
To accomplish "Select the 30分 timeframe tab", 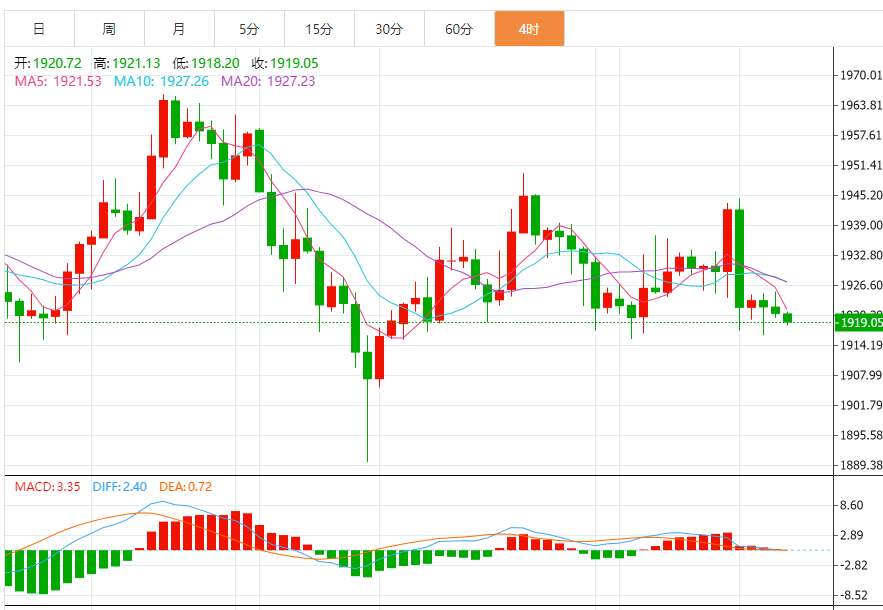I will click(x=389, y=29).
